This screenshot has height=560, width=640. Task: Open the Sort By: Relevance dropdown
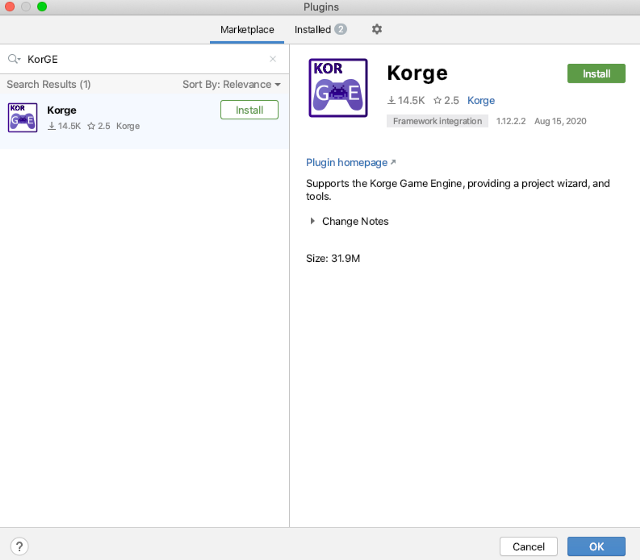[231, 84]
